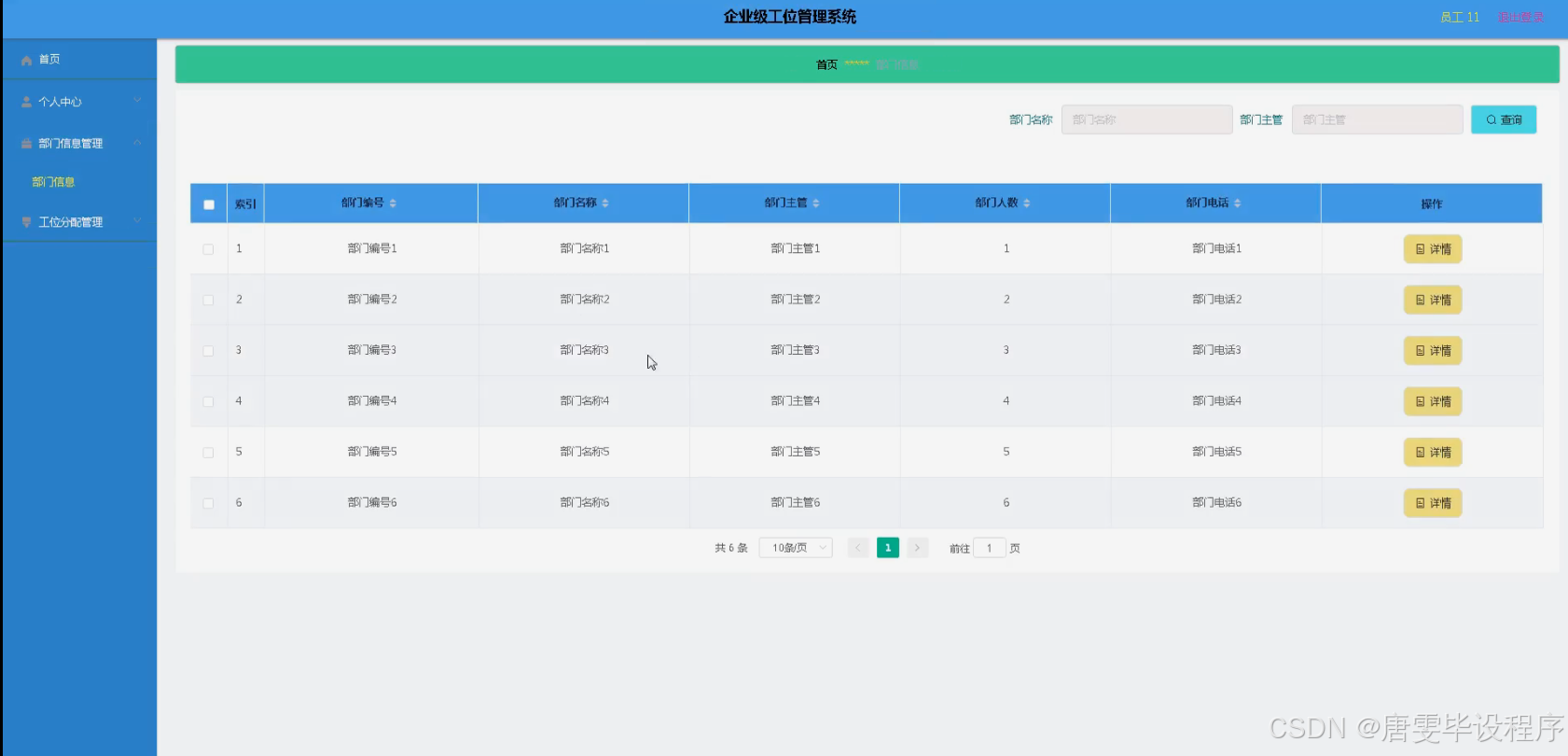Sort the 部门名称 column using its sort arrows

coord(605,203)
